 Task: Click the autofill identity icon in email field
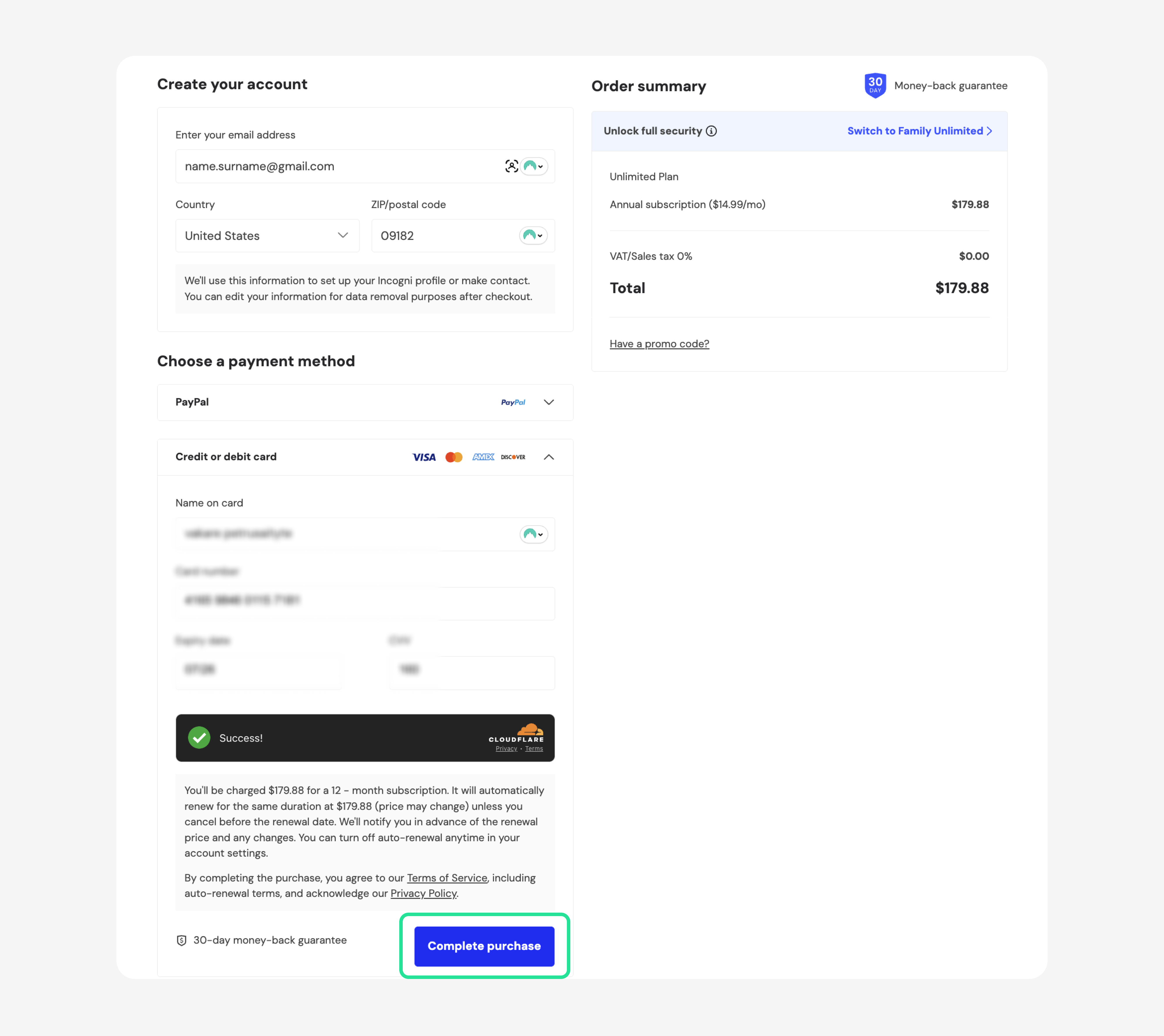tap(511, 166)
